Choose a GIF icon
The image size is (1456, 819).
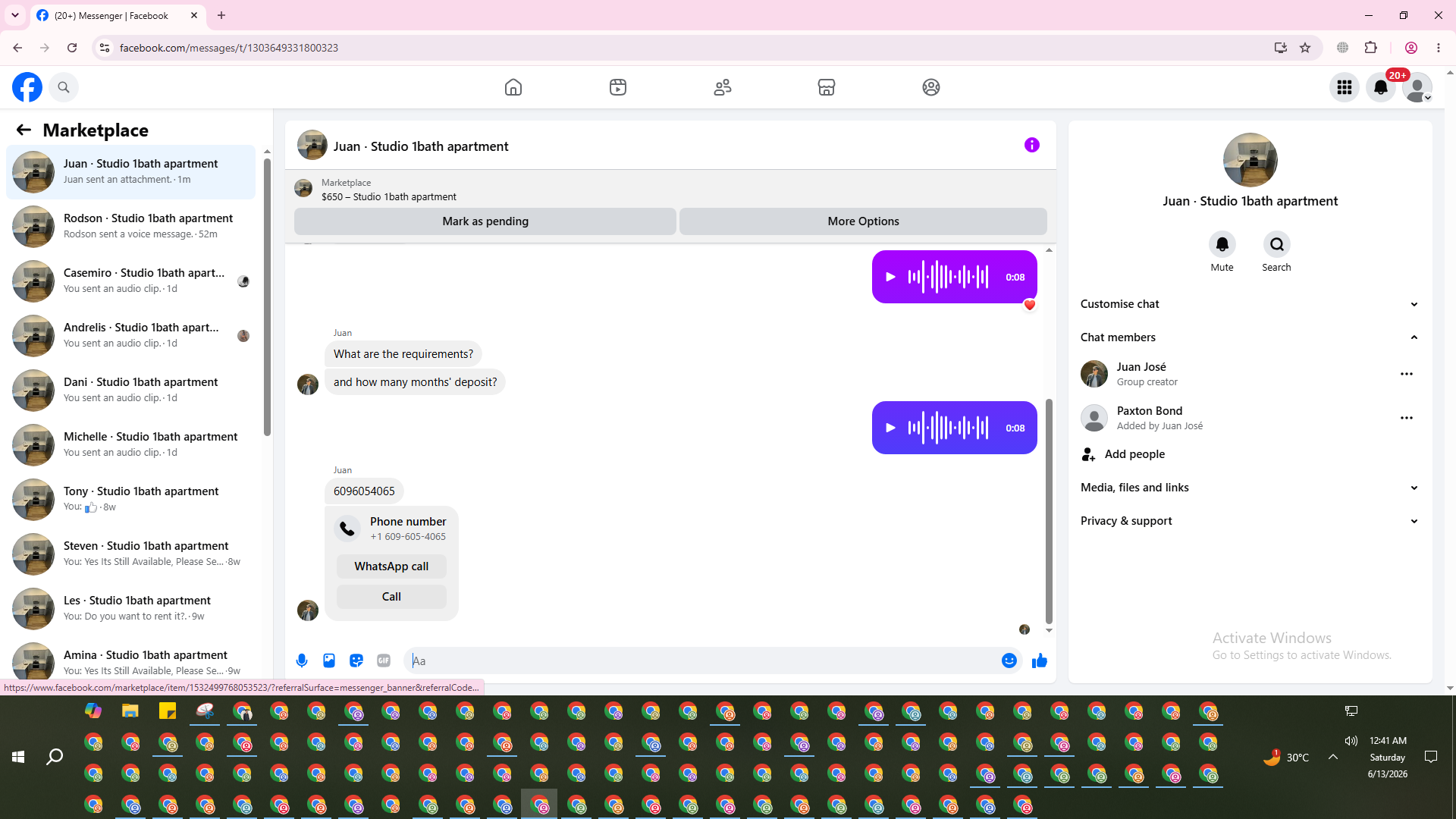(384, 661)
